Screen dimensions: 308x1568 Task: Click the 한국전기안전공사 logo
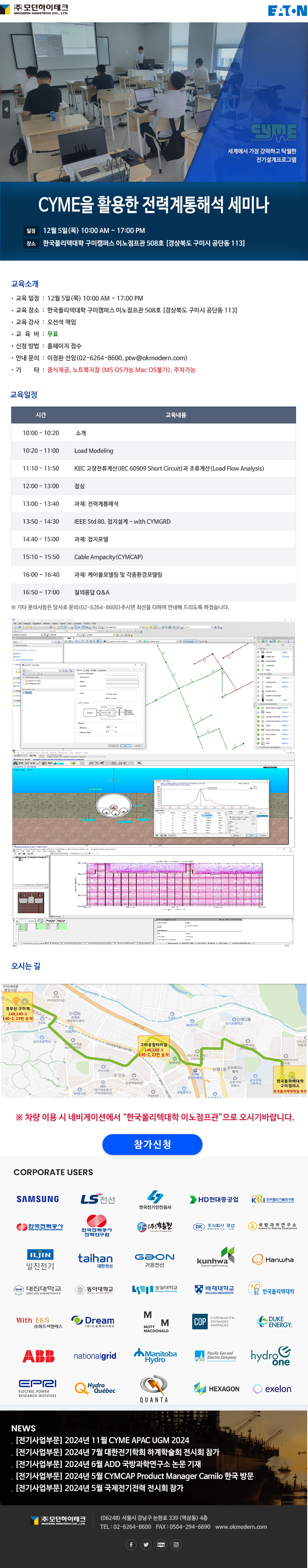(x=155, y=1200)
